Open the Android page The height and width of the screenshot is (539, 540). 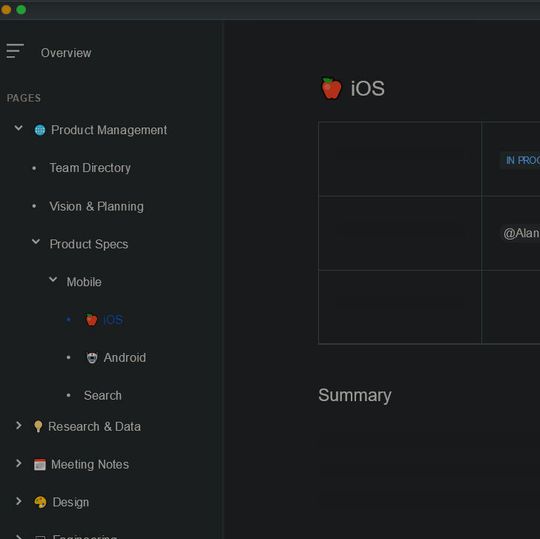tap(125, 358)
